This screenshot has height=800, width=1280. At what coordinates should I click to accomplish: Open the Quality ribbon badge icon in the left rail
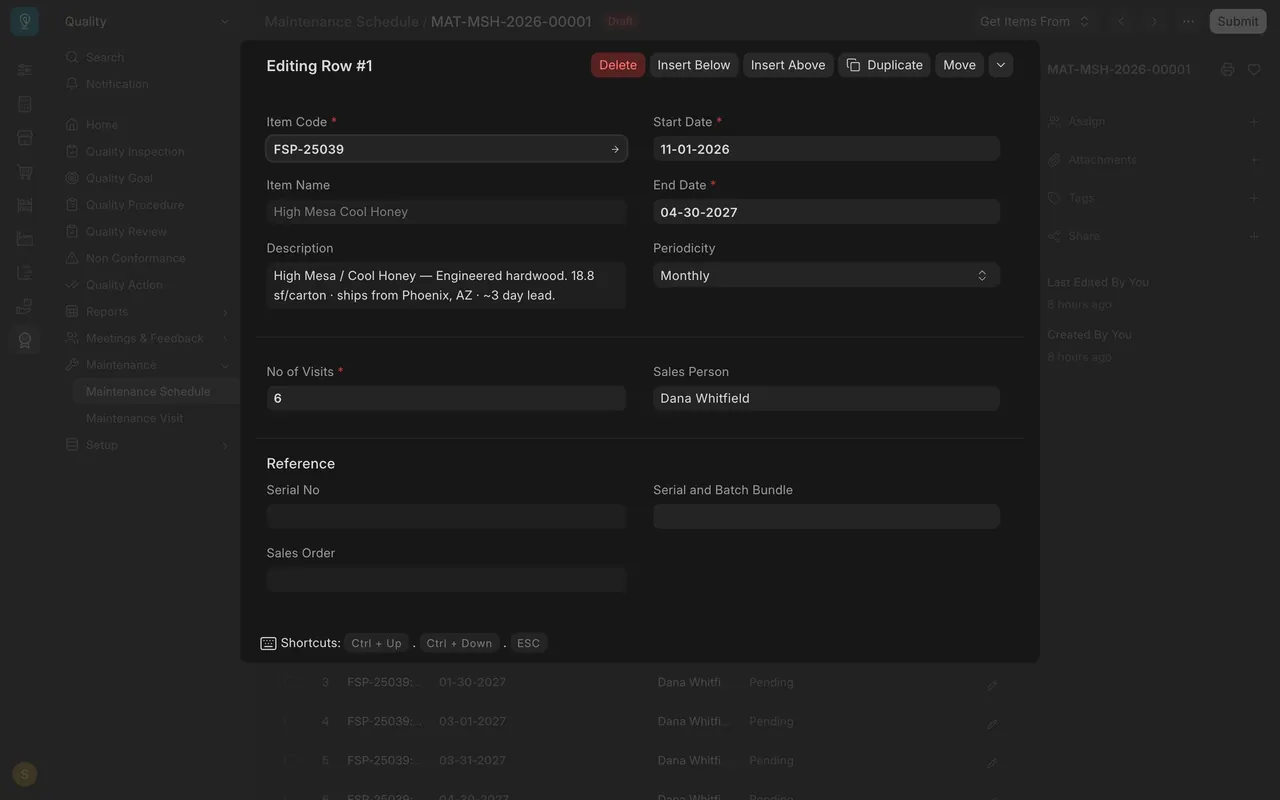point(25,340)
